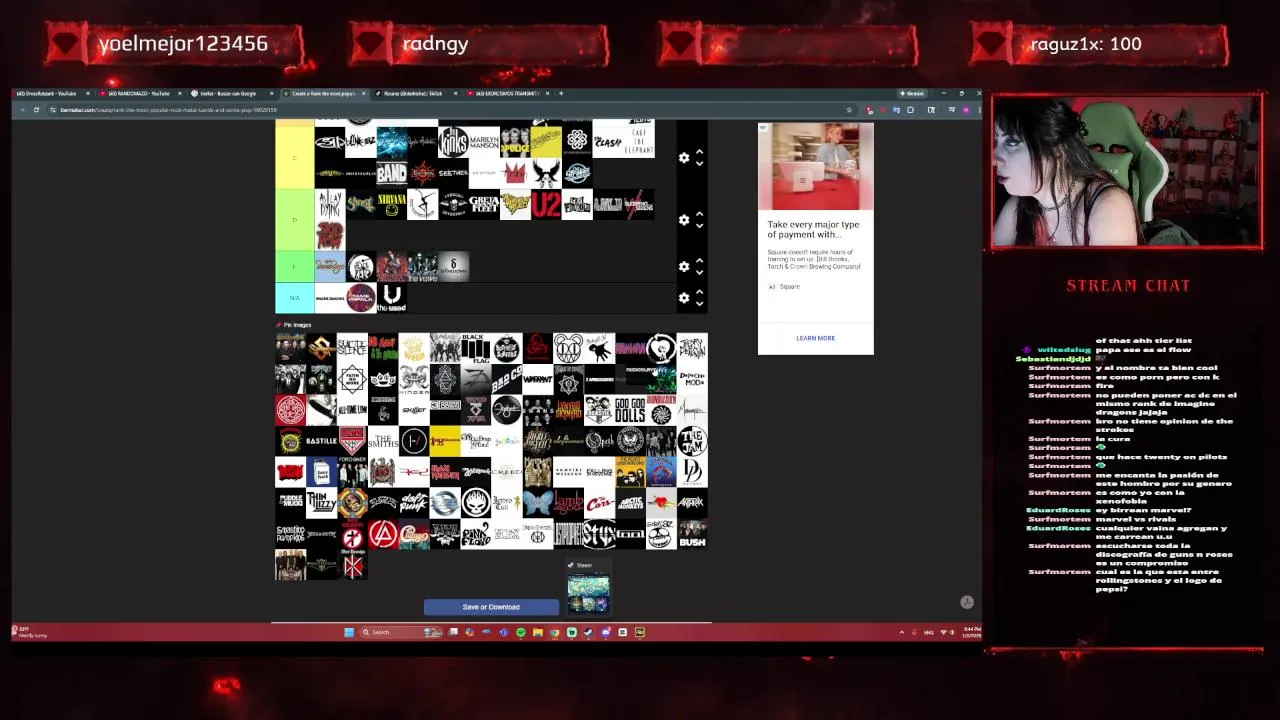Select The Band logo in tier C
The height and width of the screenshot is (720, 1280).
pyautogui.click(x=392, y=173)
